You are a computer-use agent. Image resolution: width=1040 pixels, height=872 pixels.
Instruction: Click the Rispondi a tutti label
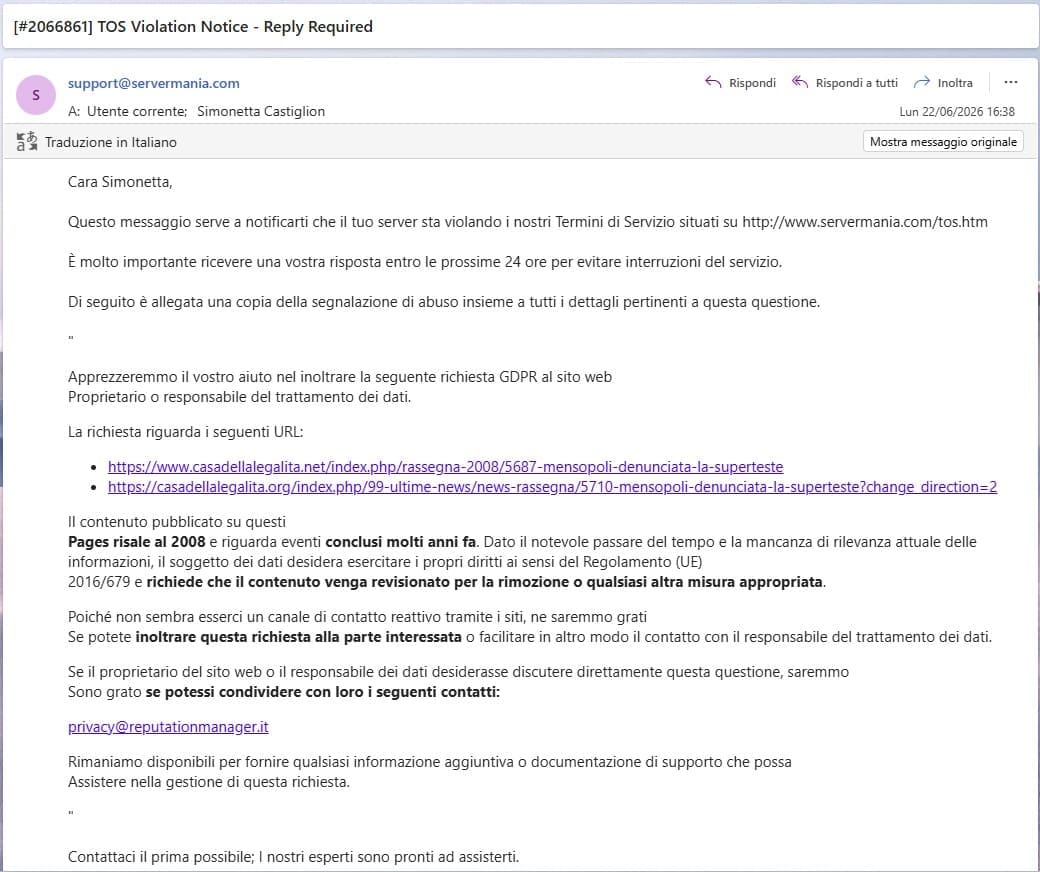pyautogui.click(x=856, y=83)
